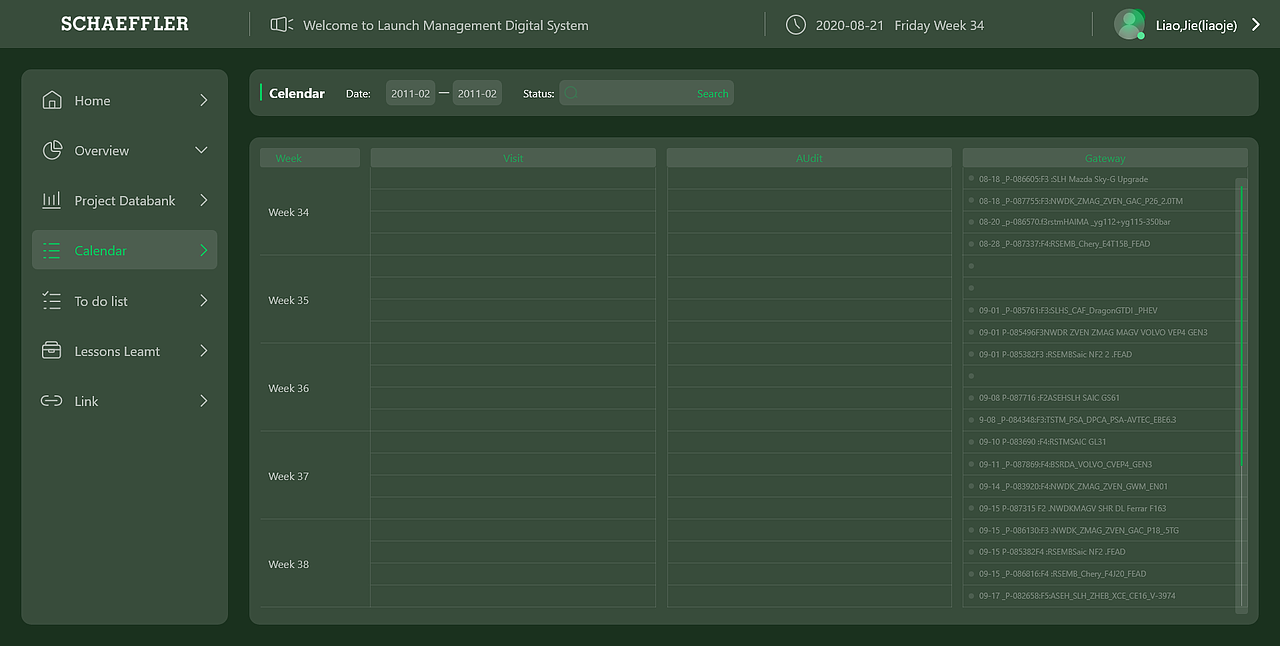Click the Week column header
Image resolution: width=1280 pixels, height=646 pixels.
(310, 158)
